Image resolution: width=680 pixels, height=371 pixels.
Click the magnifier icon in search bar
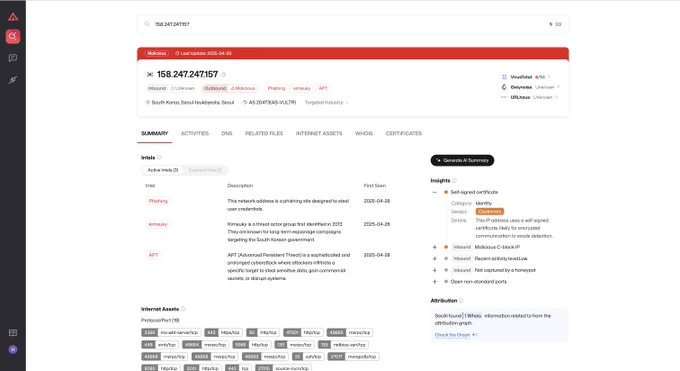click(x=147, y=24)
